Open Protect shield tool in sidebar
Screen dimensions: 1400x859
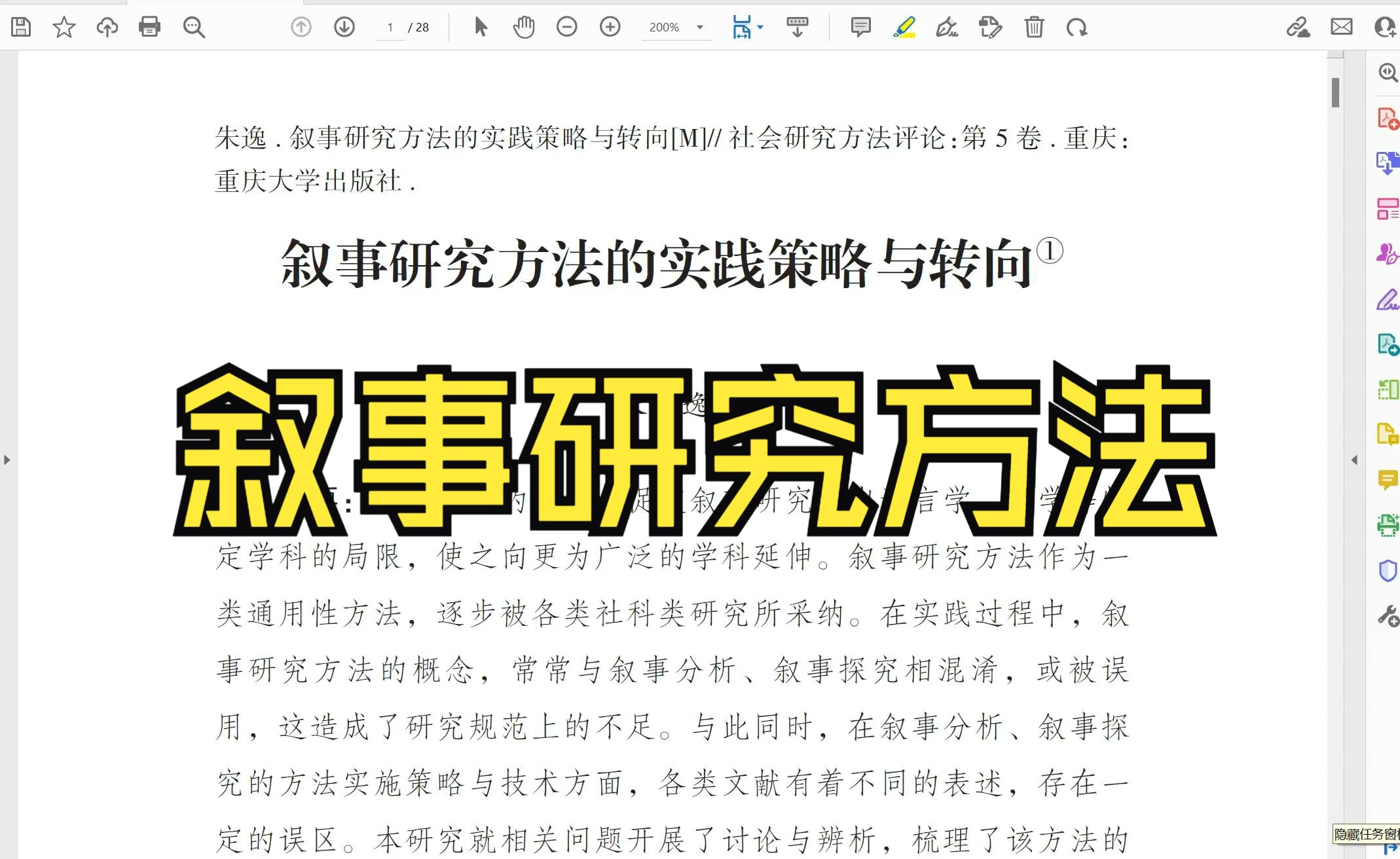pos(1388,571)
